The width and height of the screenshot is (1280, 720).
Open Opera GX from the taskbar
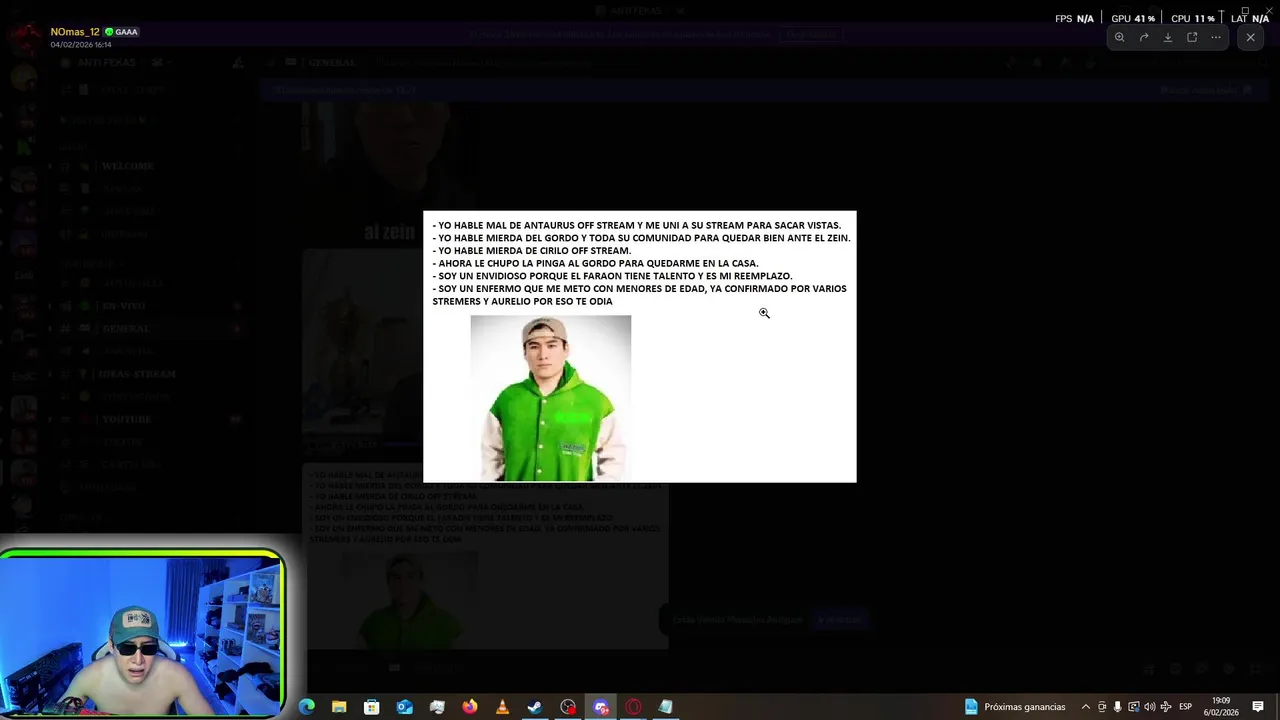[633, 707]
